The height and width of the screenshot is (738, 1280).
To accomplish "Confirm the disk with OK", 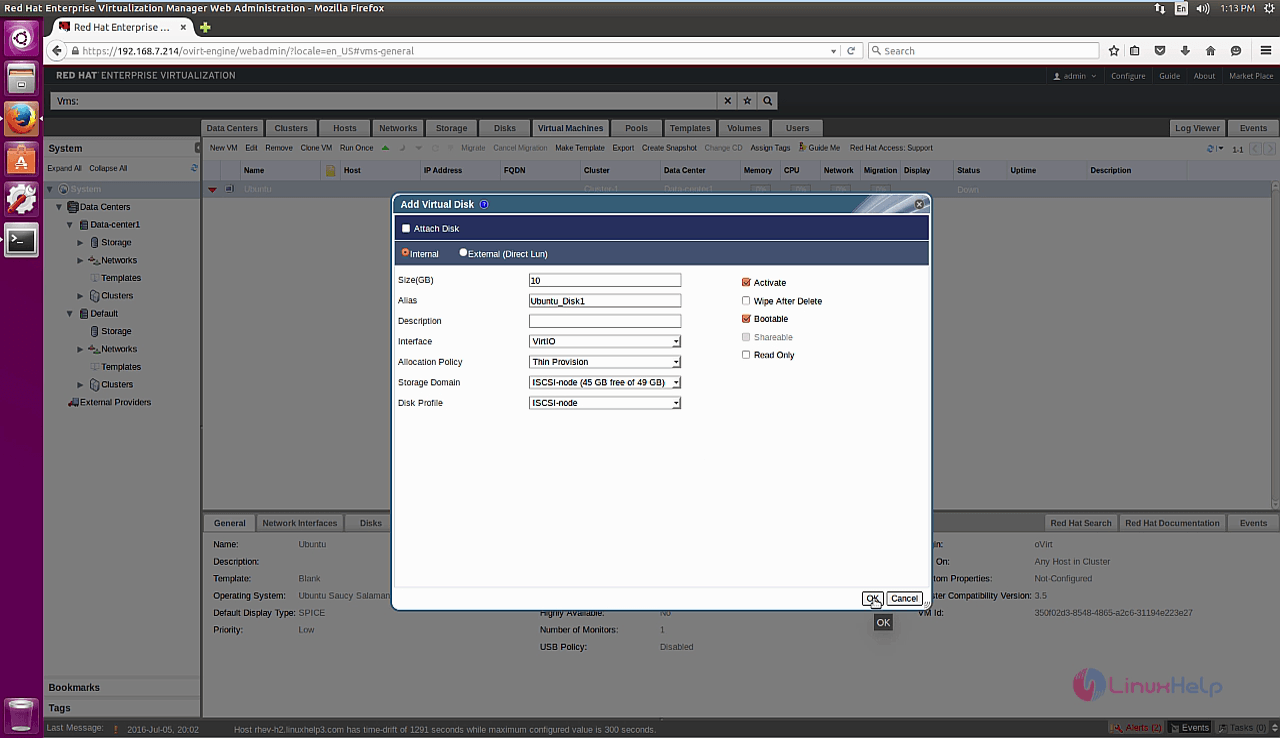I will point(873,598).
